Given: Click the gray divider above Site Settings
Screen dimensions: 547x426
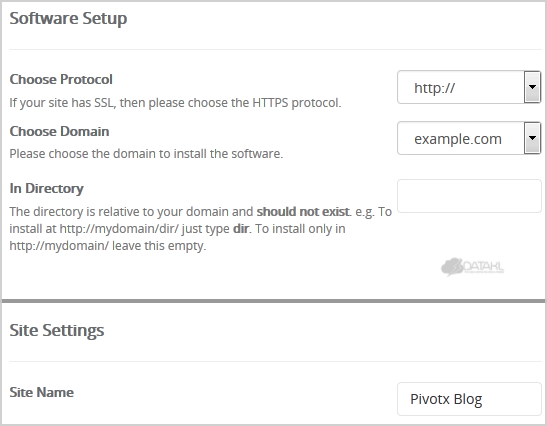Looking at the screenshot, I should [x=274, y=300].
